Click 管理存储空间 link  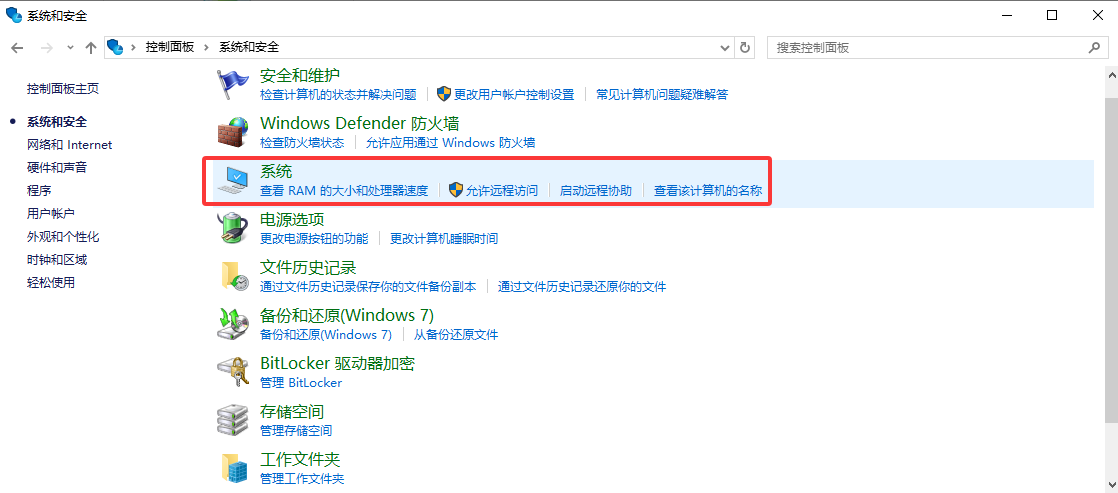click(x=296, y=431)
